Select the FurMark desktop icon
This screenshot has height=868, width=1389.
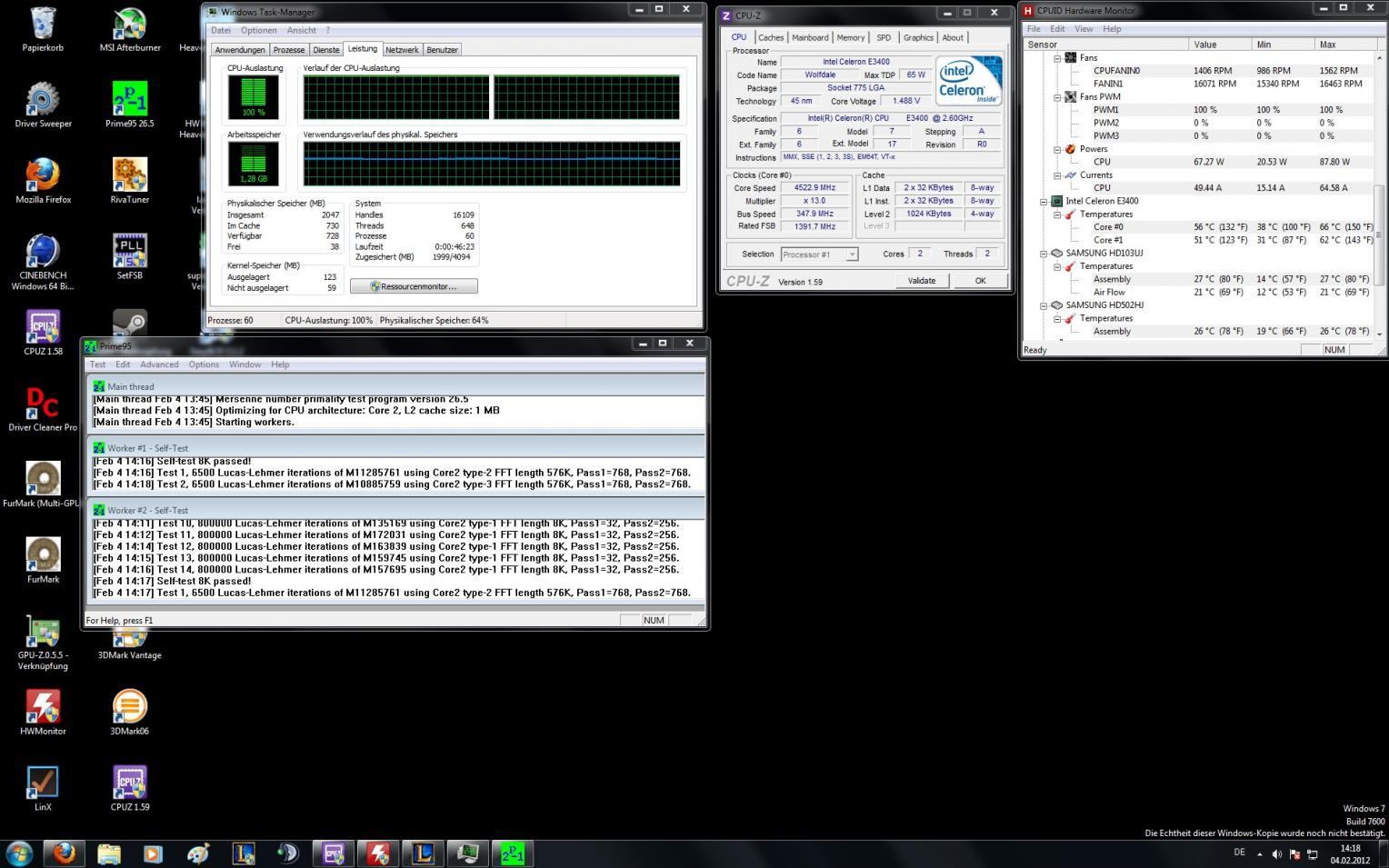tap(43, 561)
